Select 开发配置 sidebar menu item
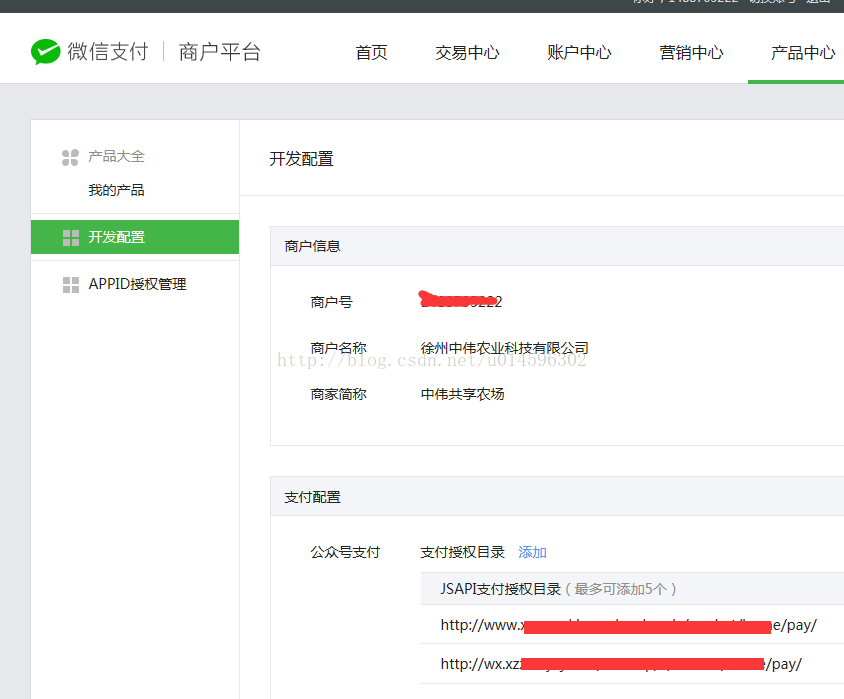 coord(135,237)
